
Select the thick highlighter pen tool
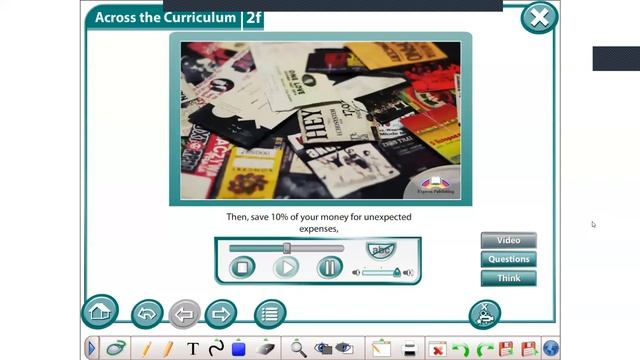(x=167, y=349)
